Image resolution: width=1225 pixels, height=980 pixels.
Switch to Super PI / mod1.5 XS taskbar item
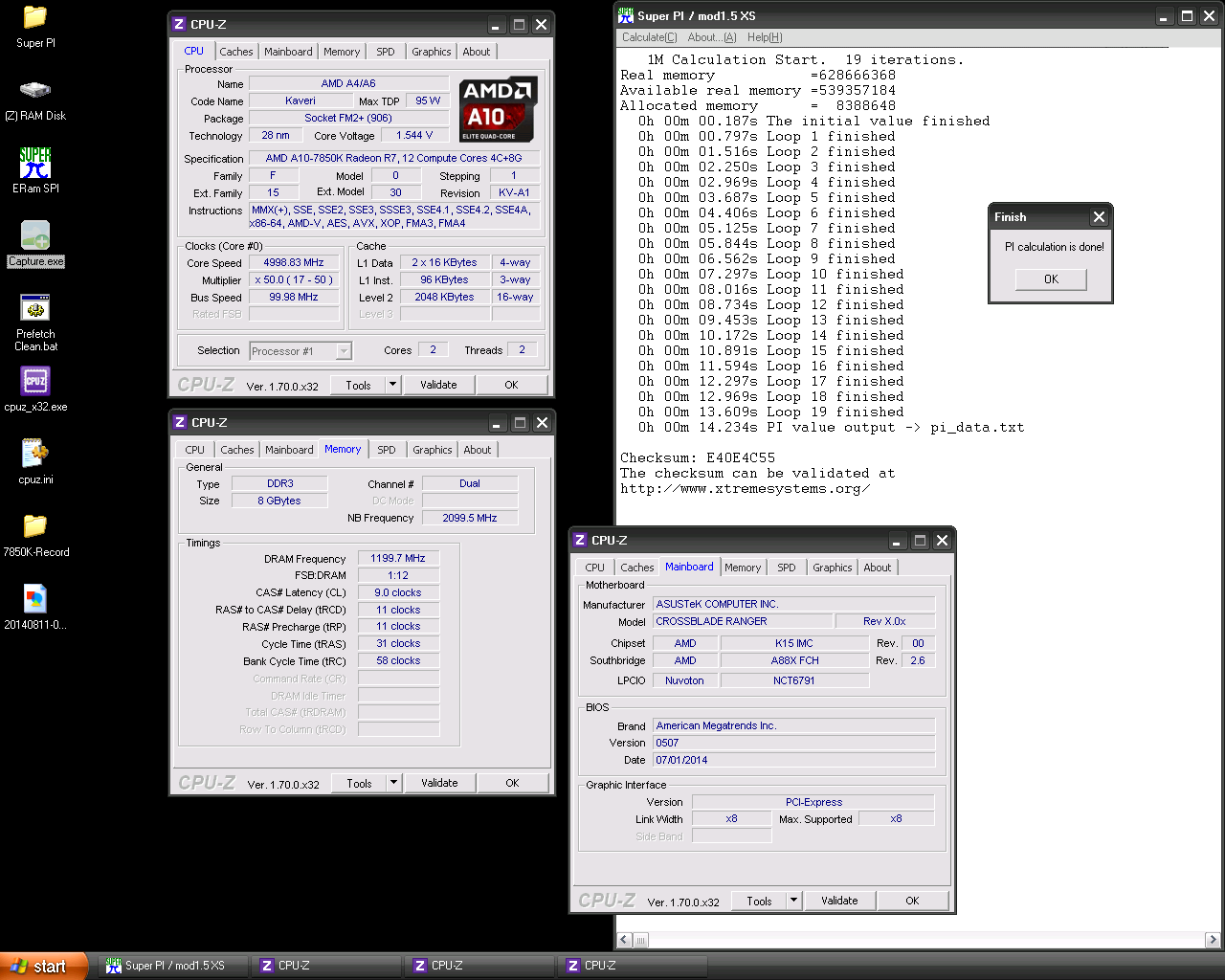pyautogui.click(x=172, y=966)
